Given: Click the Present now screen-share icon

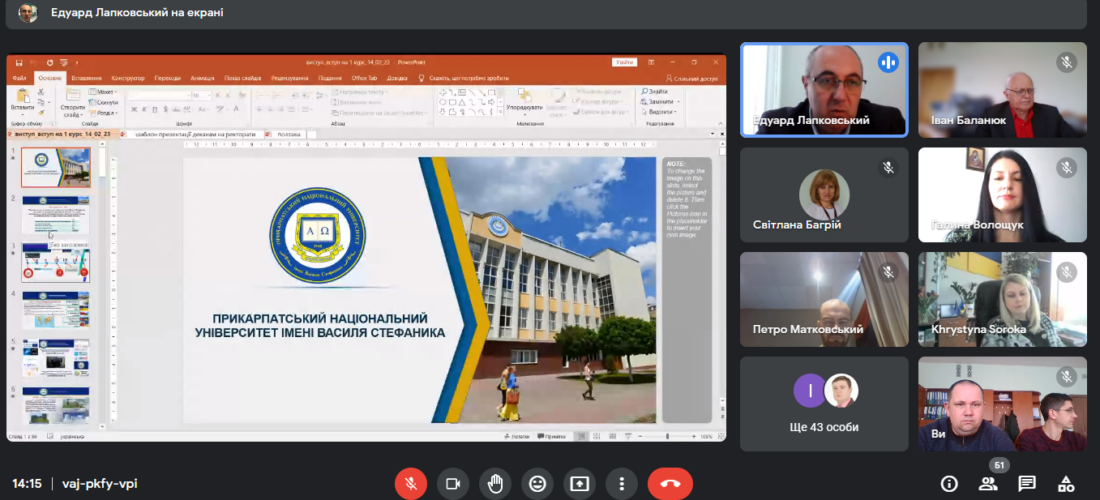Looking at the screenshot, I should click(x=580, y=483).
